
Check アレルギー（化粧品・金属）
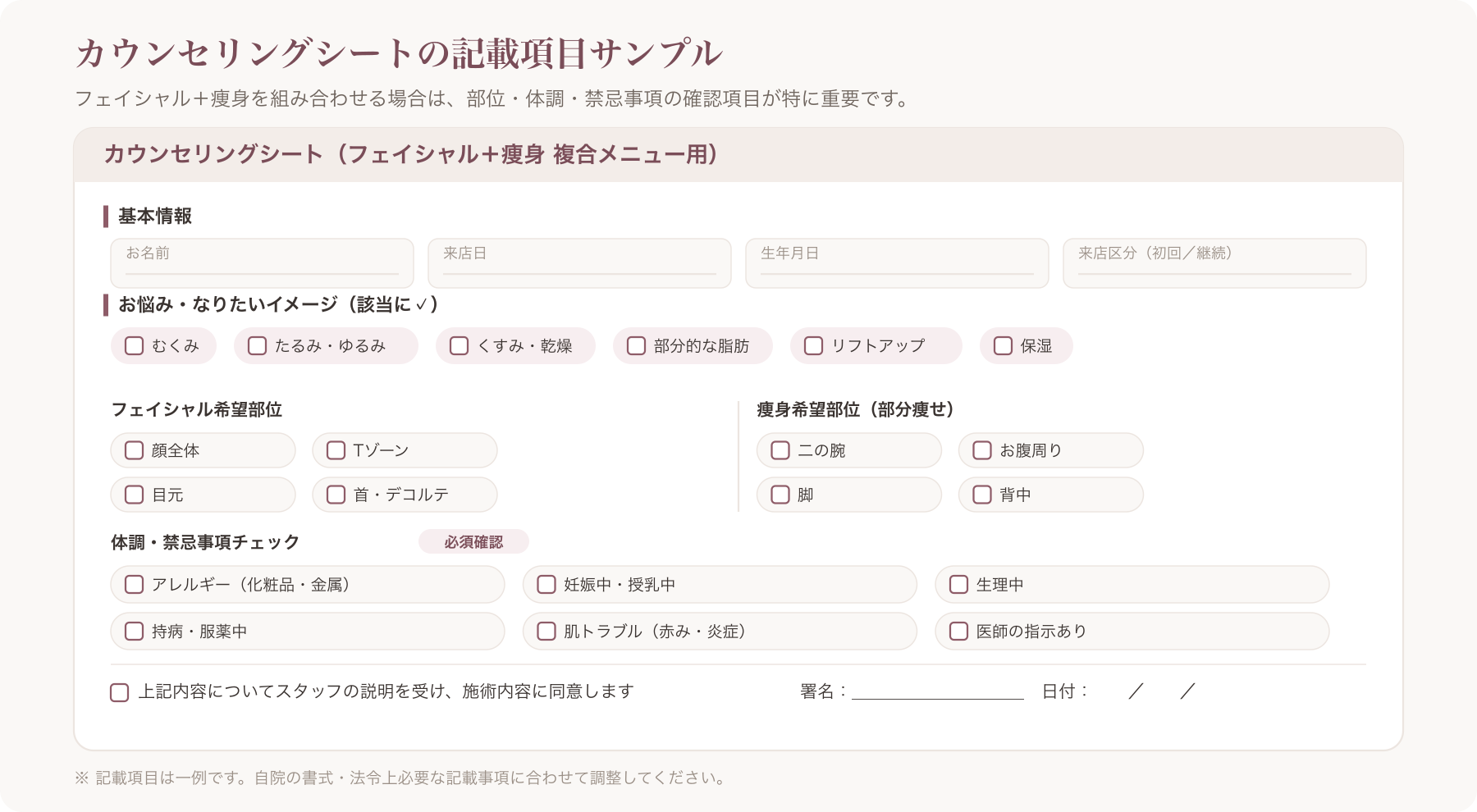click(x=134, y=584)
